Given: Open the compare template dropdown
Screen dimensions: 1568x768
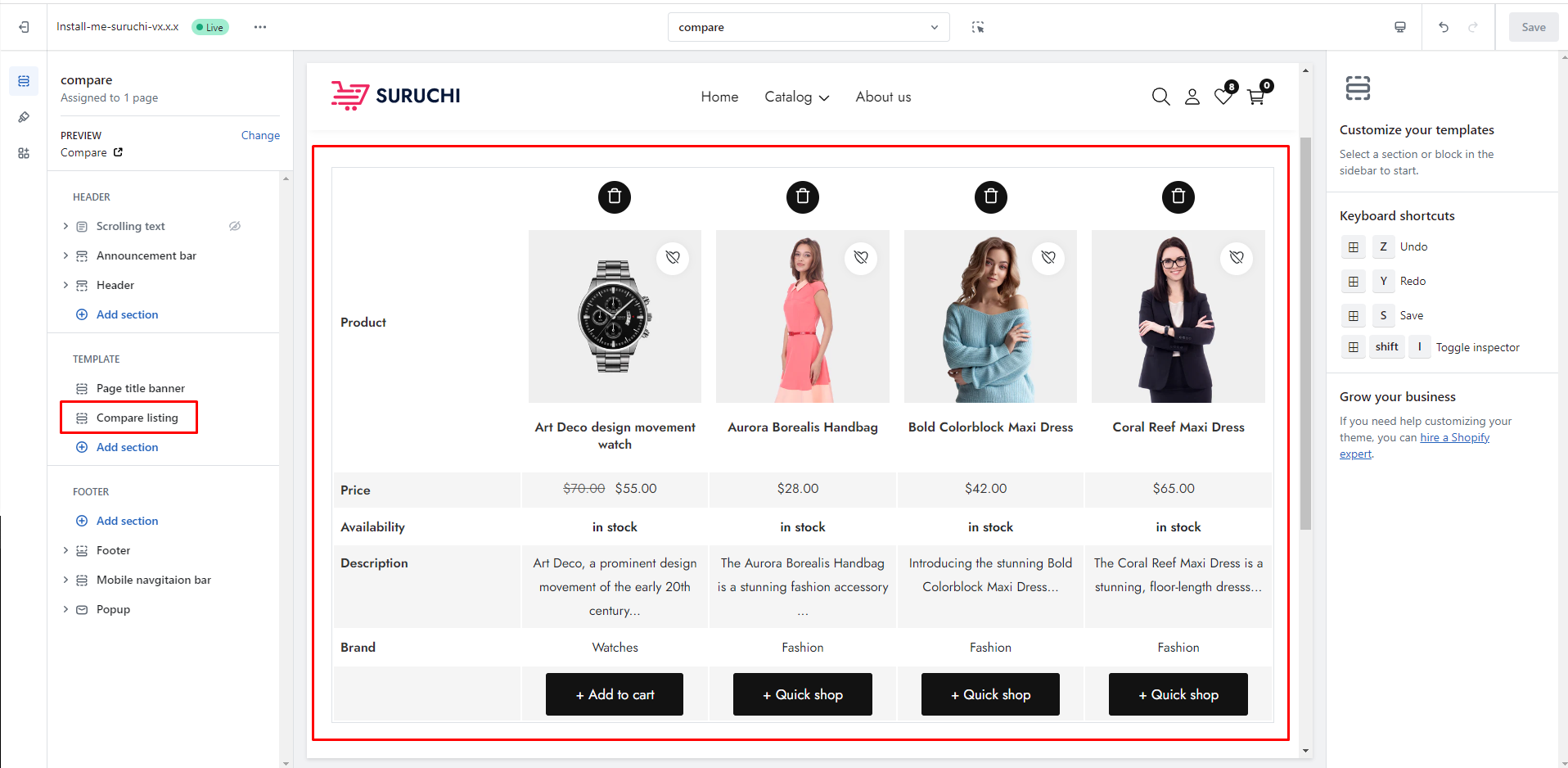Looking at the screenshot, I should coord(809,27).
